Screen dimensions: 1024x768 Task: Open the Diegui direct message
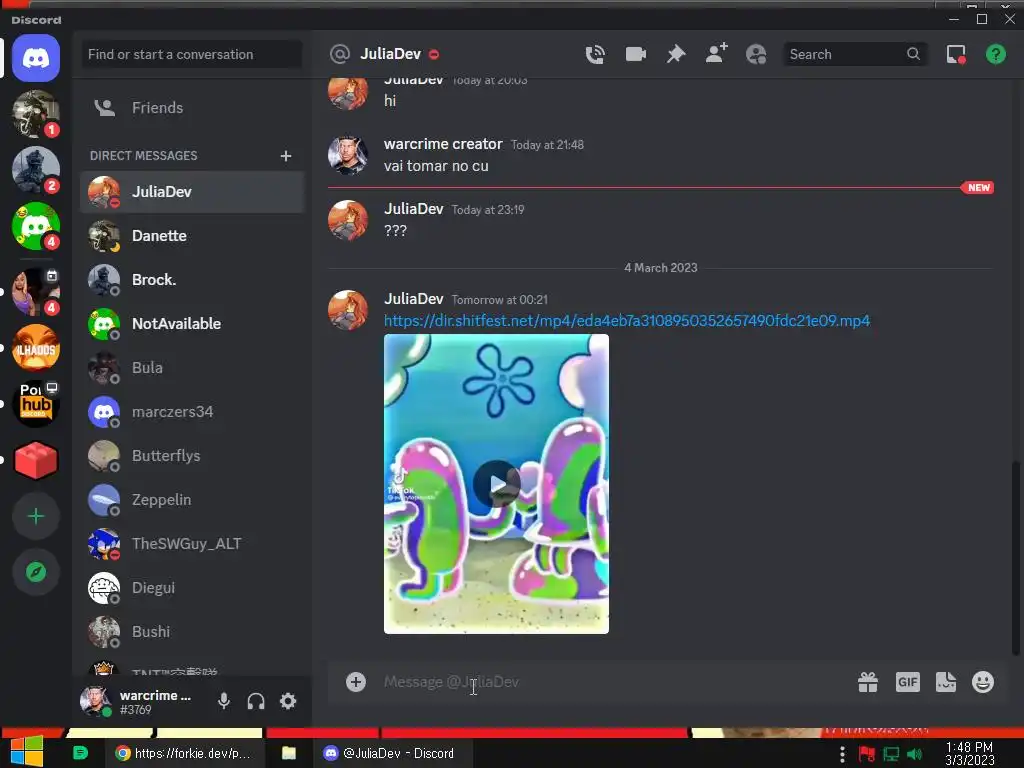pos(192,588)
